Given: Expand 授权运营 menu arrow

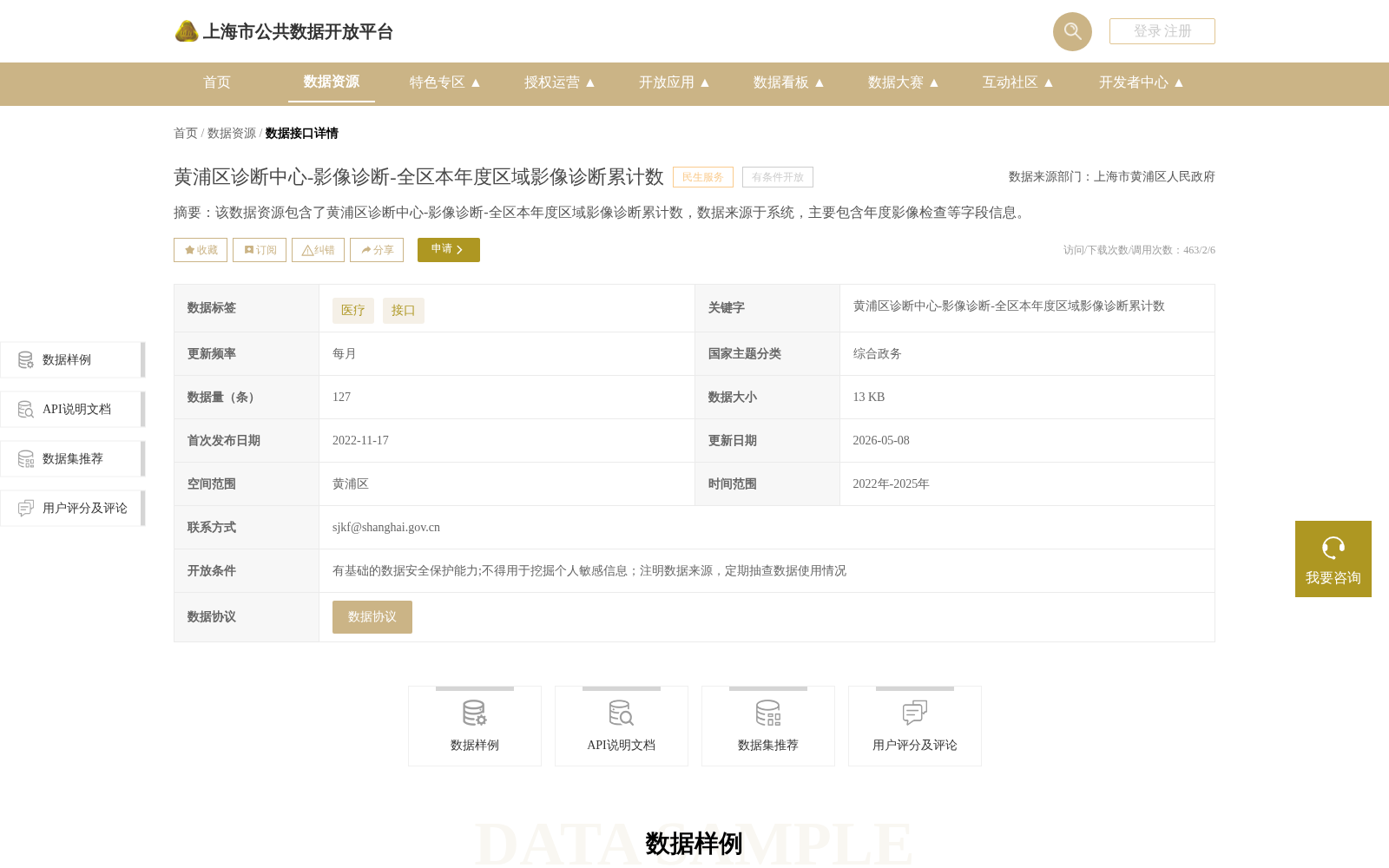Looking at the screenshot, I should [590, 82].
